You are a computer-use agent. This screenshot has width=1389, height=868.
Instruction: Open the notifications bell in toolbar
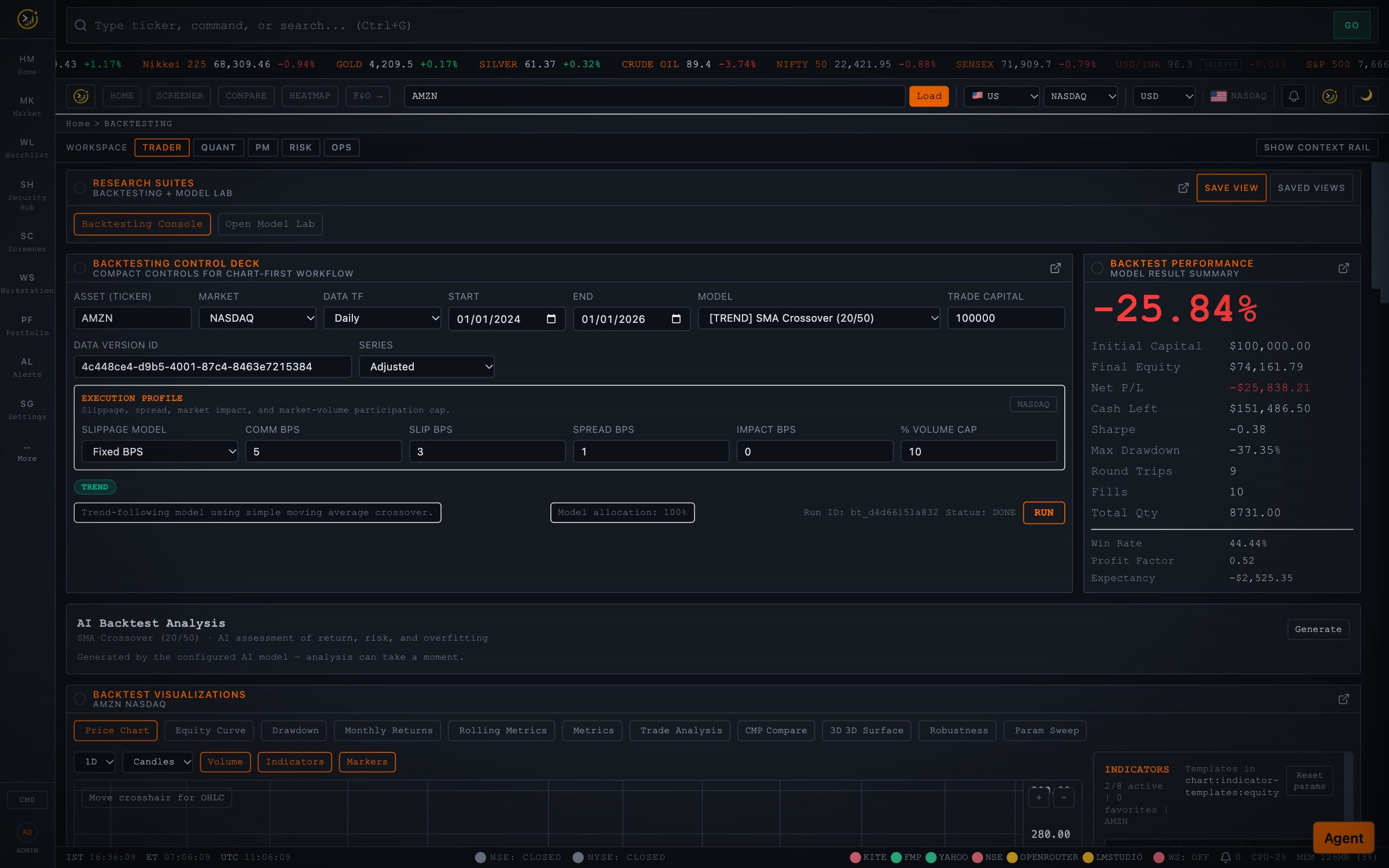(1294, 96)
